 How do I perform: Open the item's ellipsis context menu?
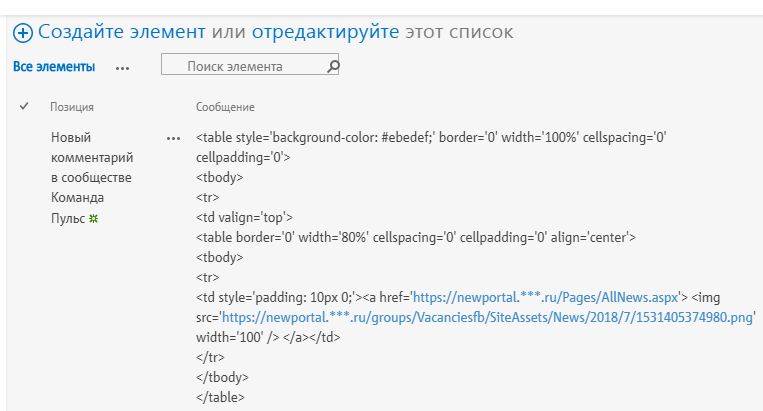point(173,138)
